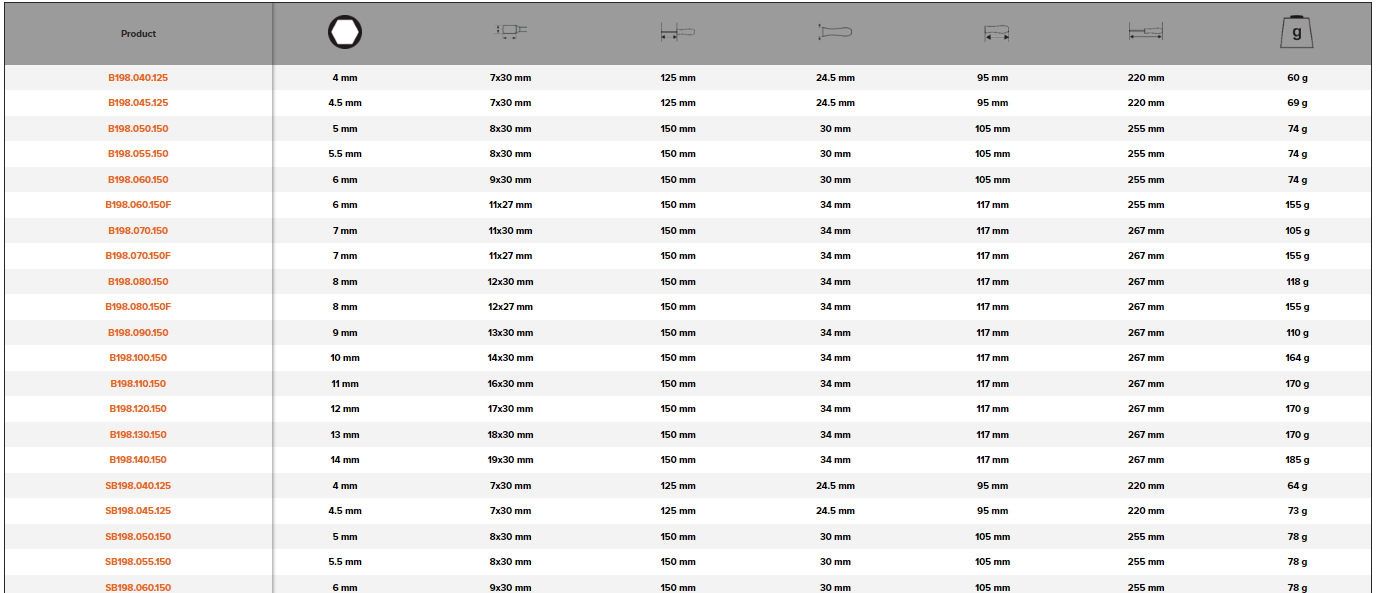This screenshot has width=1376, height=593.
Task: Go to product B198.090.150
Action: (x=138, y=333)
